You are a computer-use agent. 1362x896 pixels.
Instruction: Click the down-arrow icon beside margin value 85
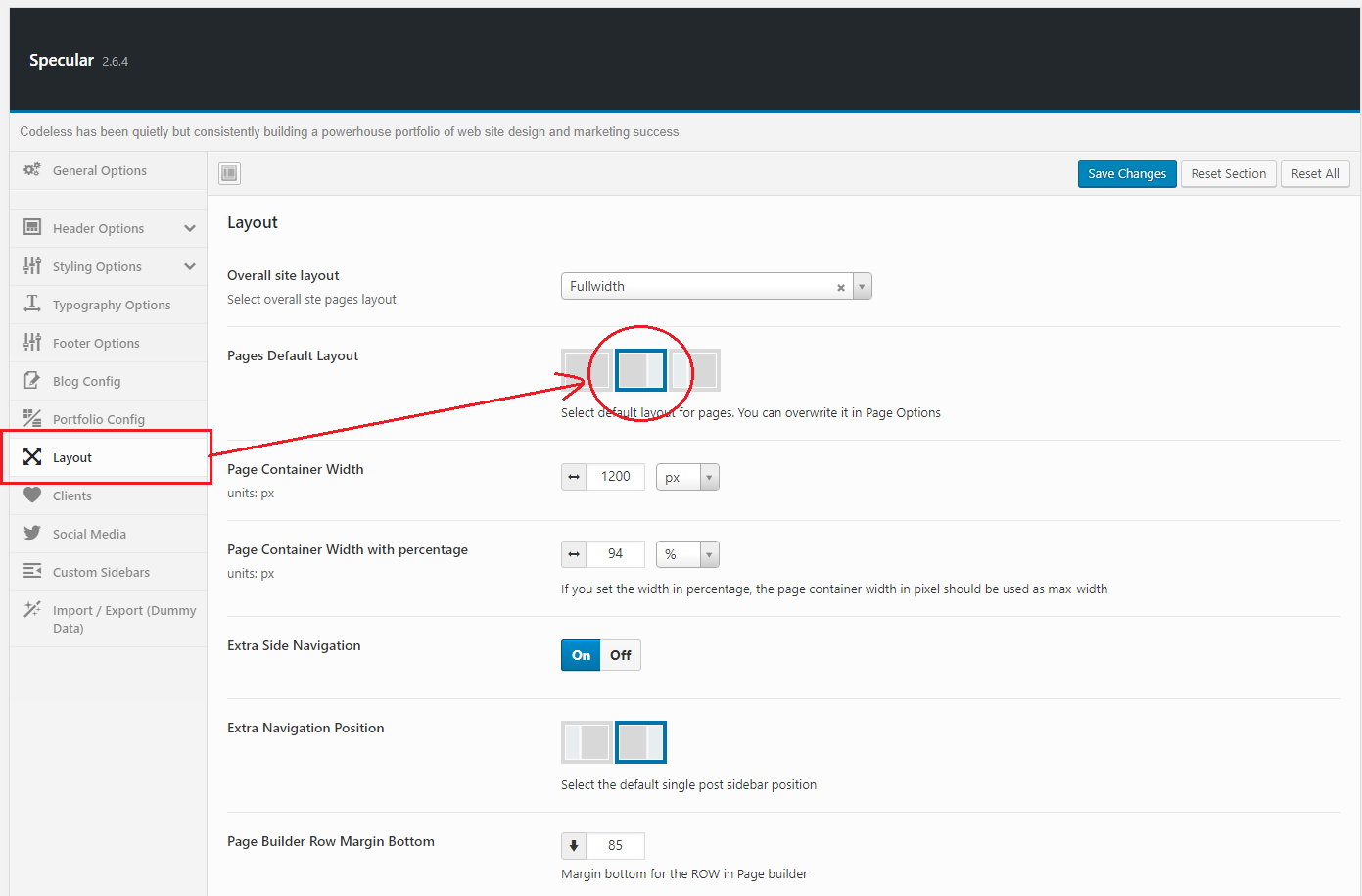[574, 846]
